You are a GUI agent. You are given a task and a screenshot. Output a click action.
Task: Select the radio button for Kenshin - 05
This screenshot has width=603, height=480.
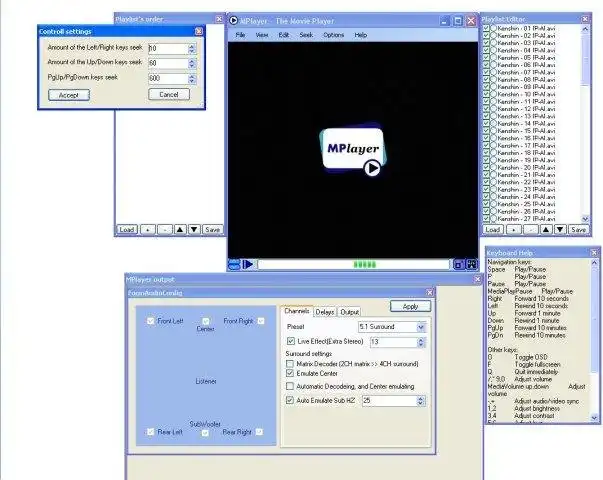(x=493, y=58)
